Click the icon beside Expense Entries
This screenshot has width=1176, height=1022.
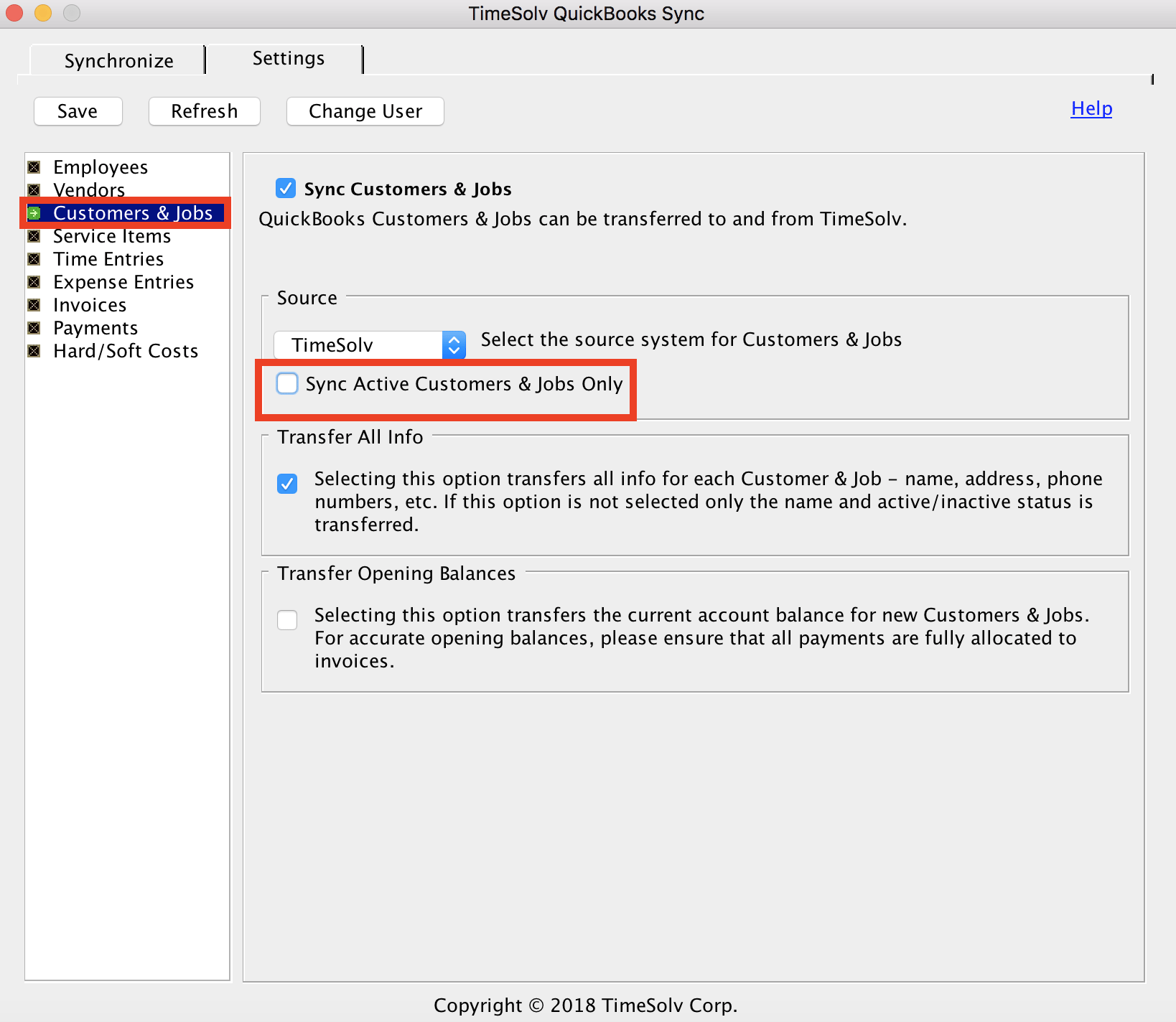point(34,282)
